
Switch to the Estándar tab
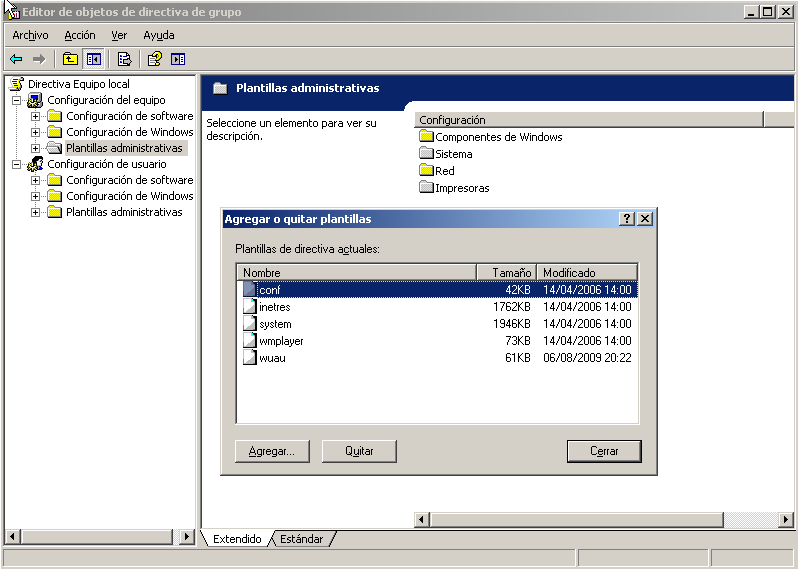301,539
